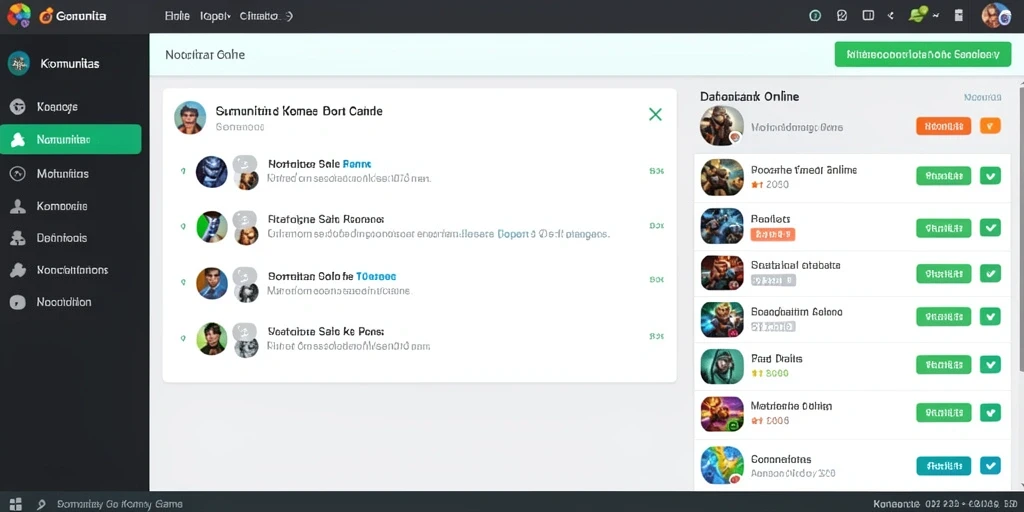Screen dimensions: 1024x512
Task: Close the Semonitind Komee Bort Cande panel
Action: coord(655,115)
